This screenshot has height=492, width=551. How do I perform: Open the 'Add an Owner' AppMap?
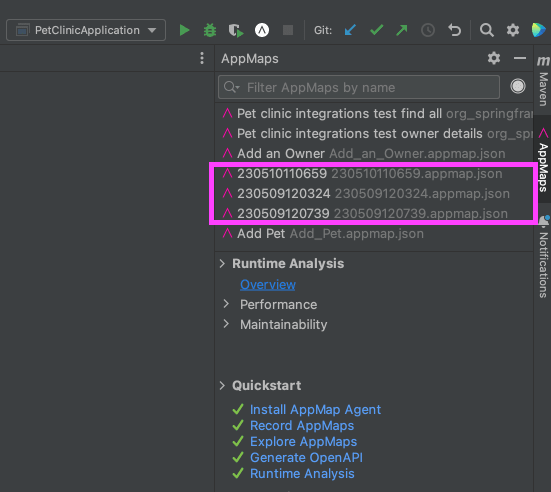374,154
